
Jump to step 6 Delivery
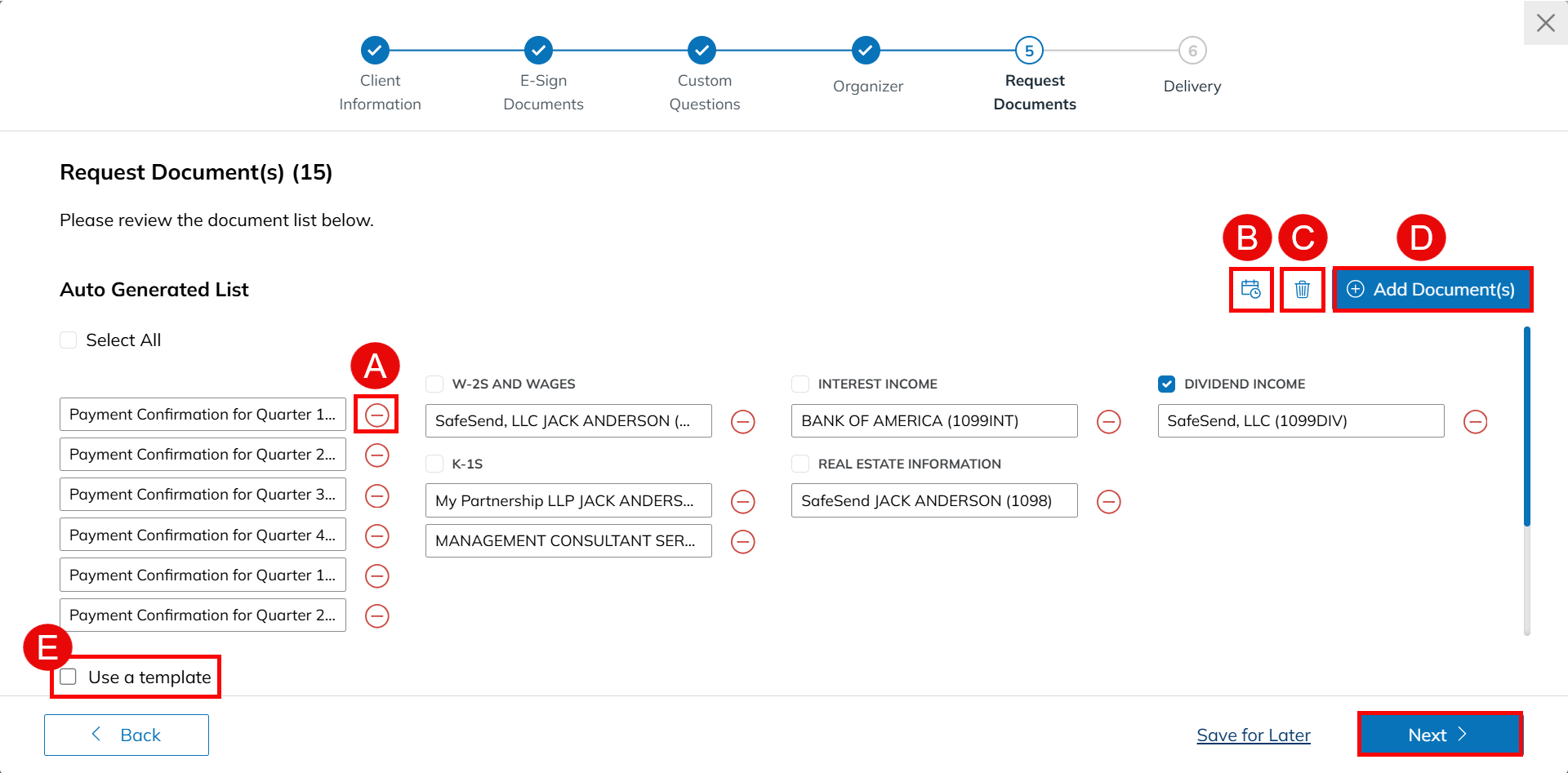tap(1192, 51)
